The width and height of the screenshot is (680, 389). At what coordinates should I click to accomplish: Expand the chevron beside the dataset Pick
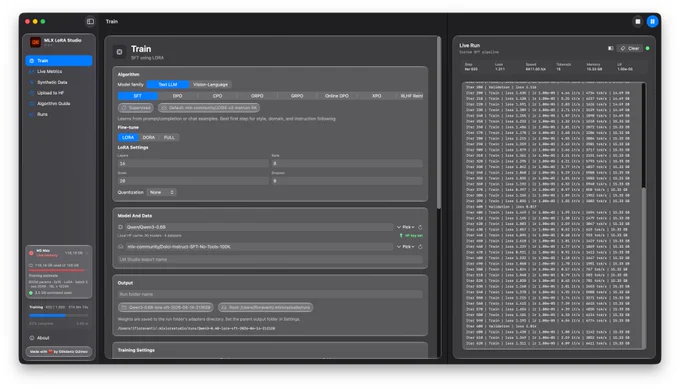pyautogui.click(x=399, y=247)
